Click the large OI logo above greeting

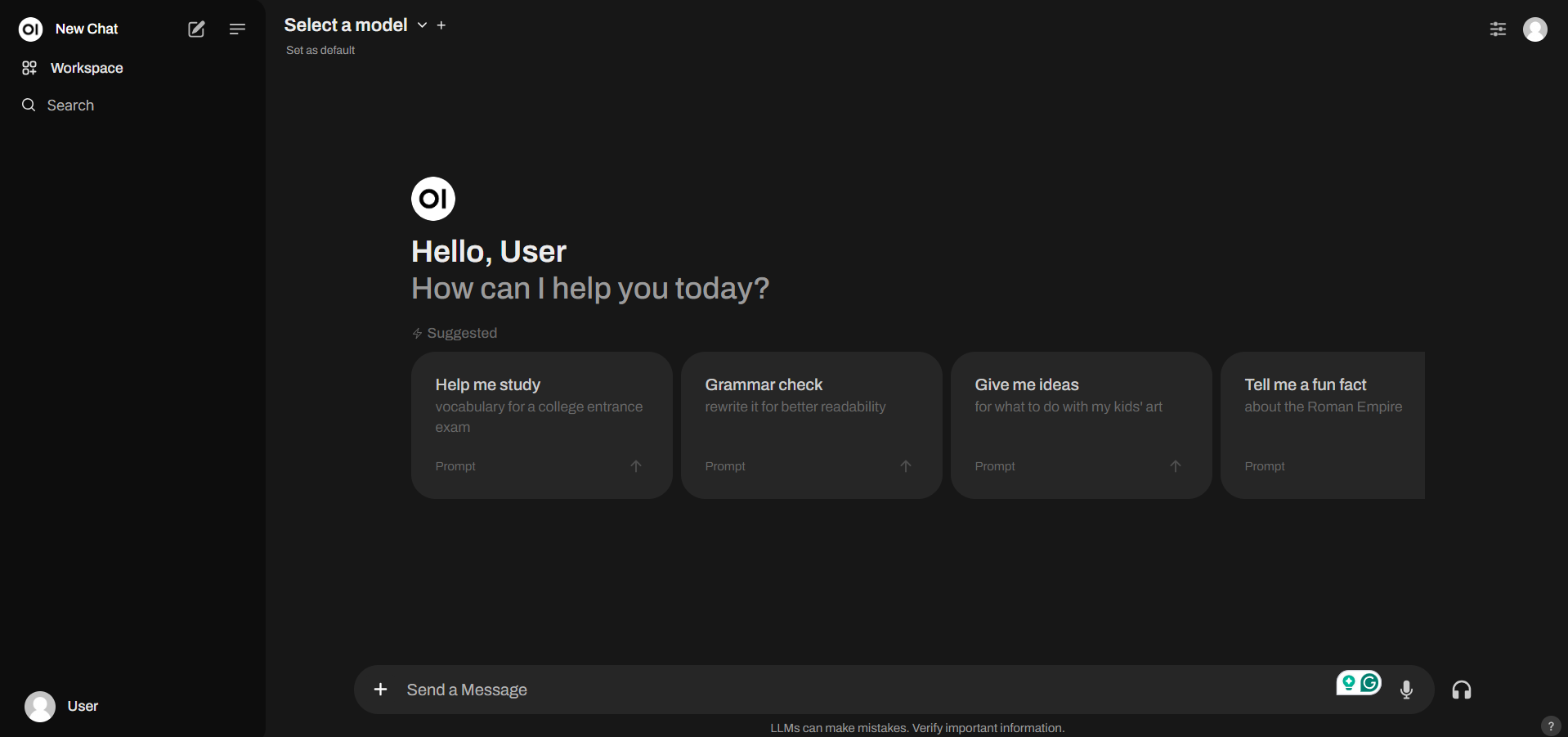tap(433, 199)
